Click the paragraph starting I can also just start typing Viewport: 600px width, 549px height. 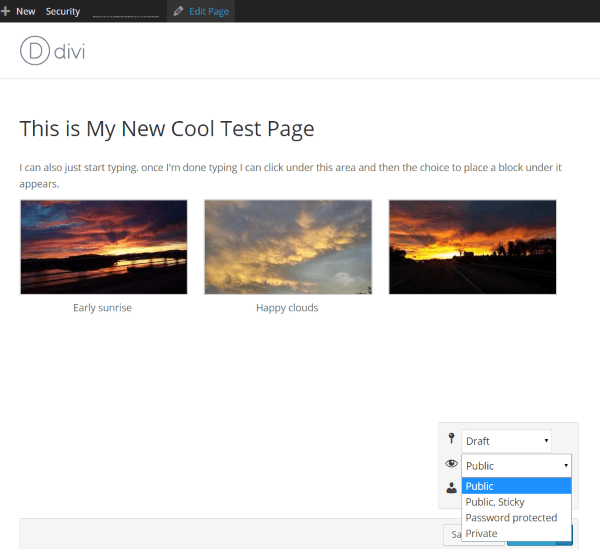click(x=290, y=175)
